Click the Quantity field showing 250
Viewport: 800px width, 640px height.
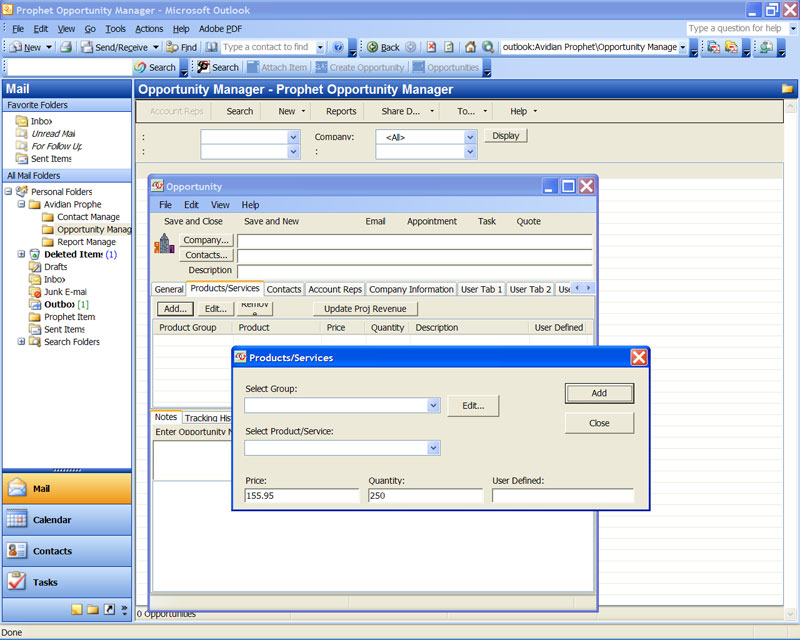[426, 496]
